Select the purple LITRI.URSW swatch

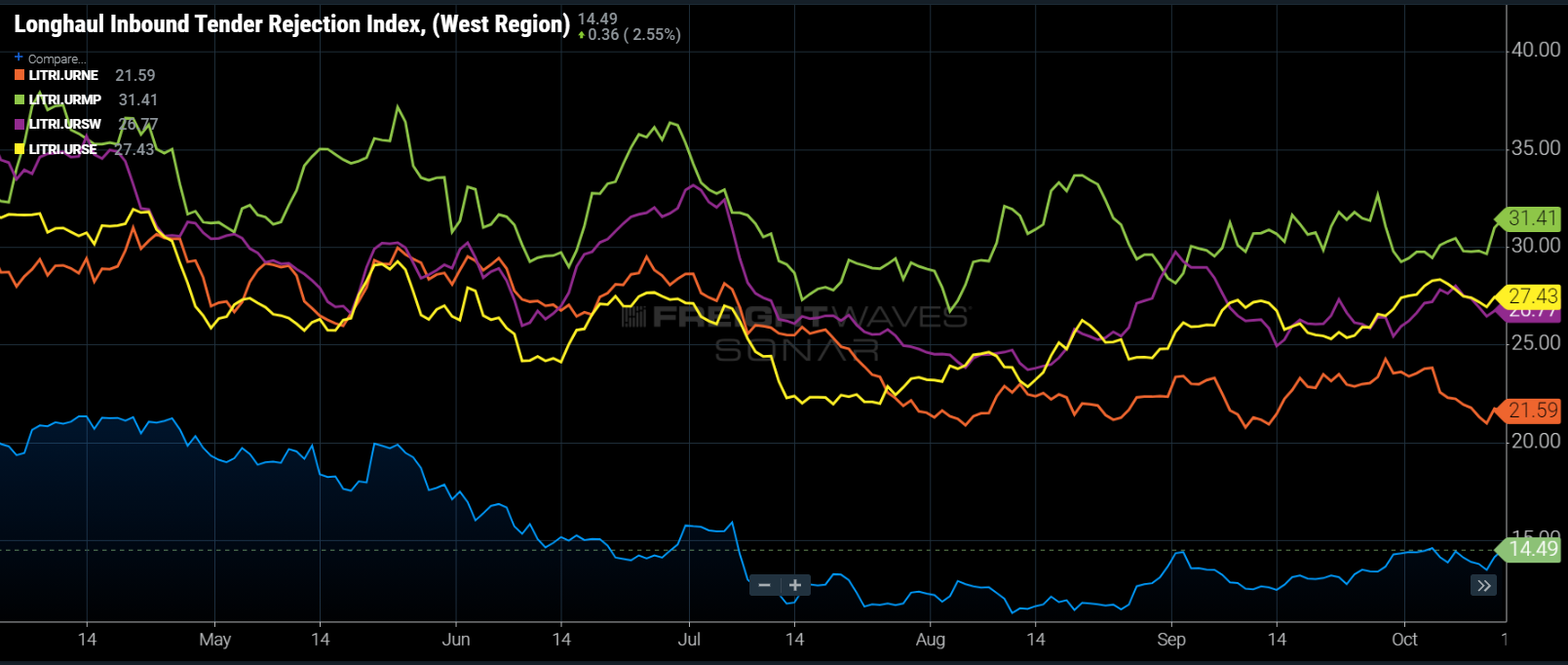pyautogui.click(x=19, y=125)
